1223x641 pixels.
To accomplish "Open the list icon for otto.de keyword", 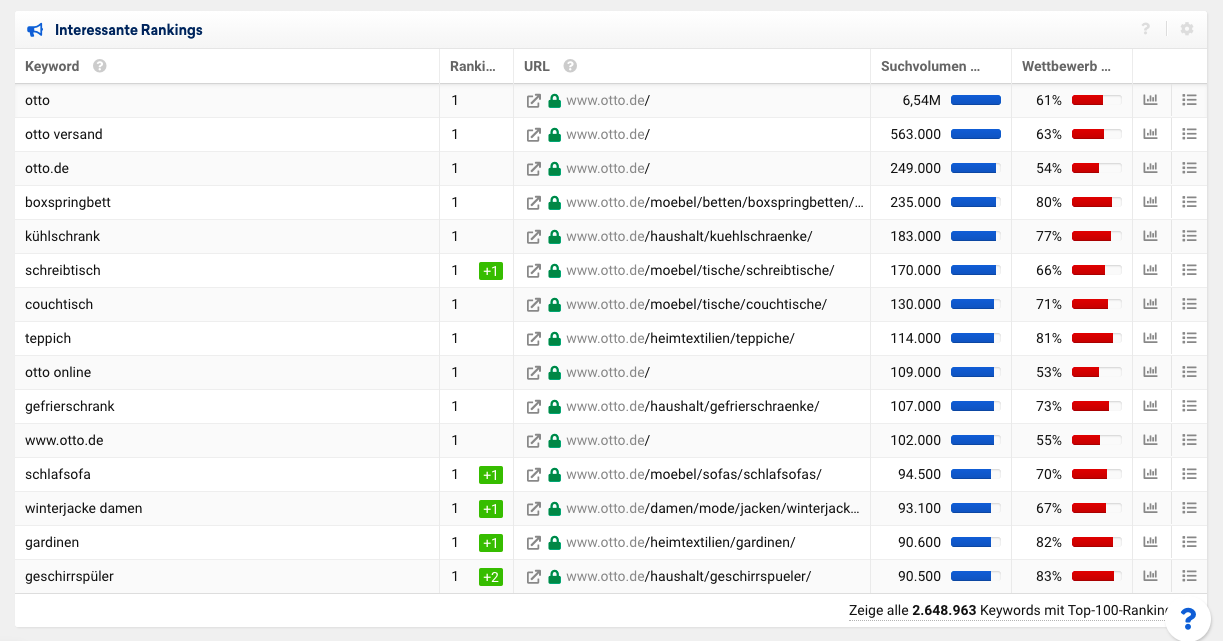I will click(x=1189, y=168).
